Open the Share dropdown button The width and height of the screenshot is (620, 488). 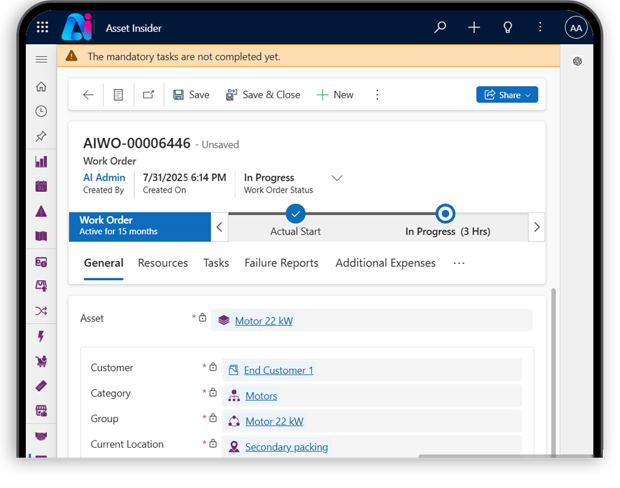click(x=507, y=95)
